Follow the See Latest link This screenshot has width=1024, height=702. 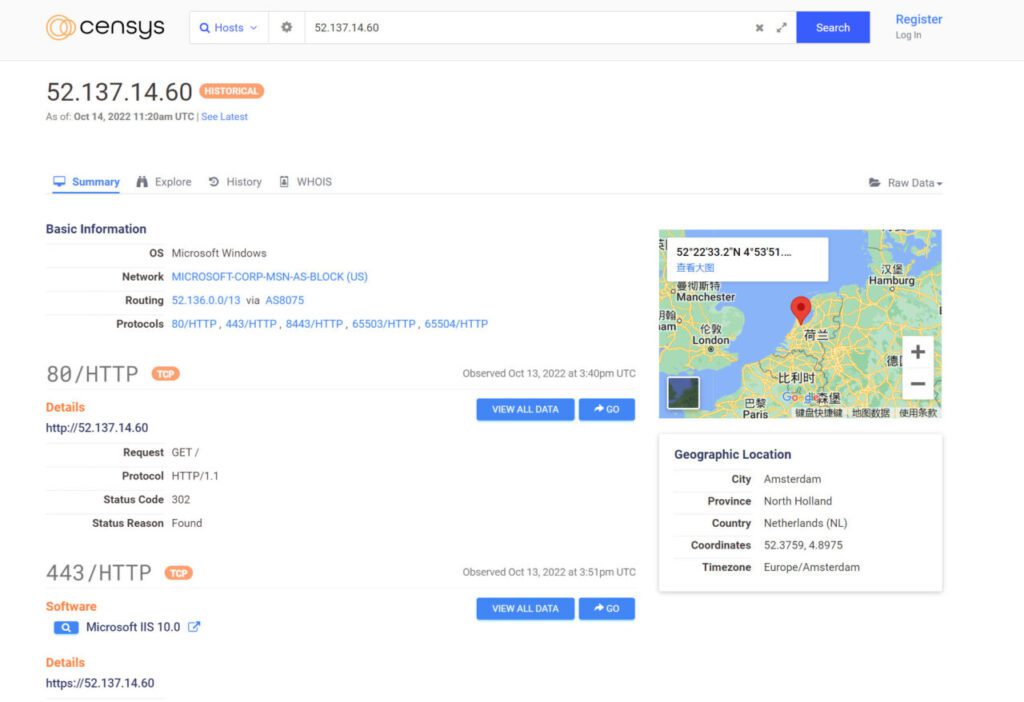pos(224,117)
